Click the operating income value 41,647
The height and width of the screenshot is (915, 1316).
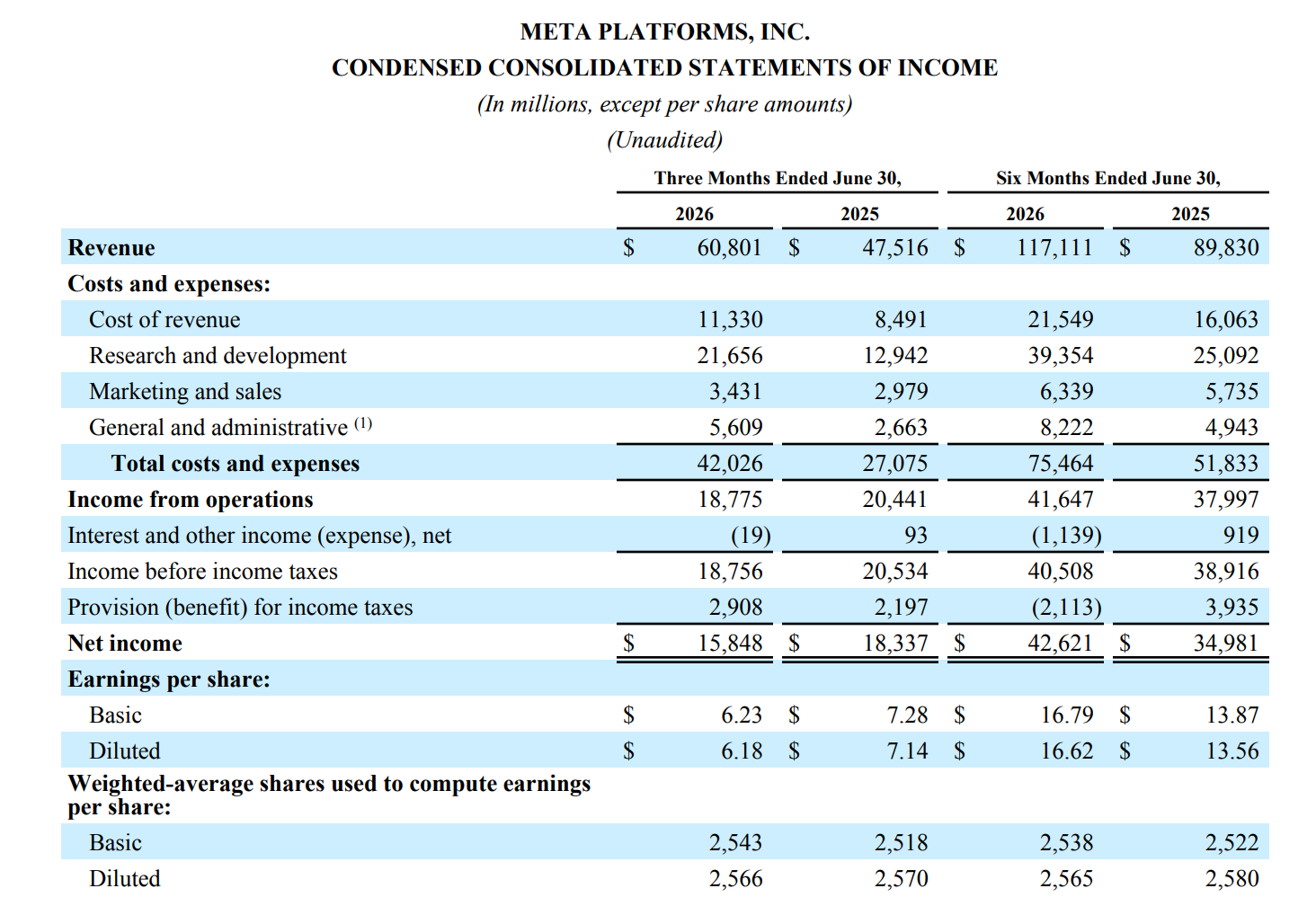tap(1061, 500)
